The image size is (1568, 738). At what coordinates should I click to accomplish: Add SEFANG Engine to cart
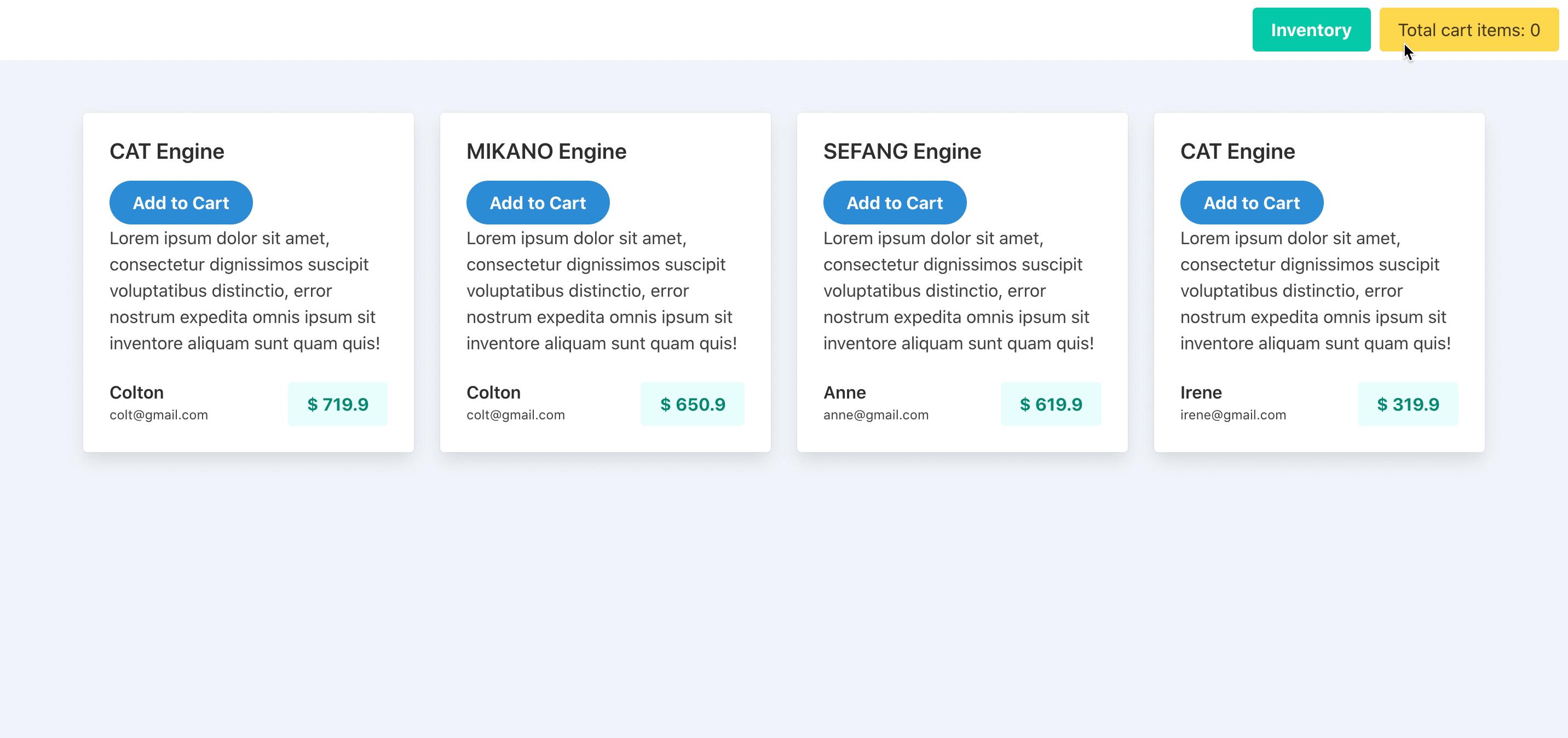pyautogui.click(x=895, y=203)
